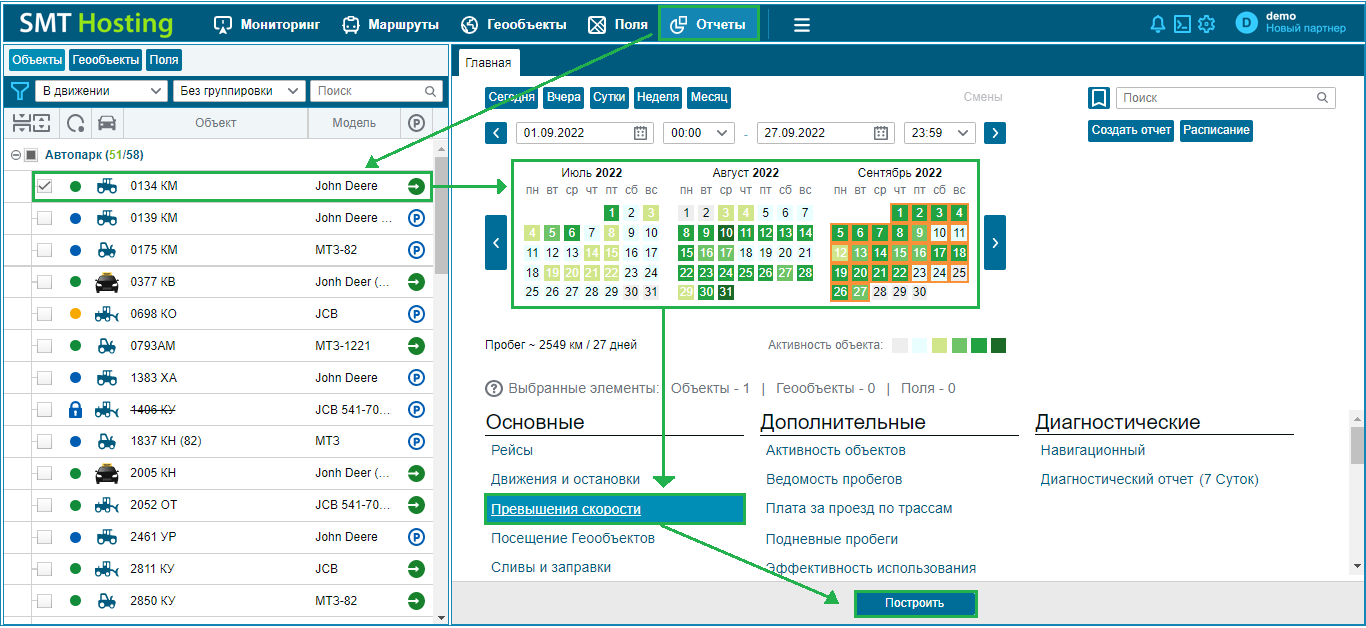1366x628 pixels.
Task: Click the Построить button
Action: (x=915, y=604)
